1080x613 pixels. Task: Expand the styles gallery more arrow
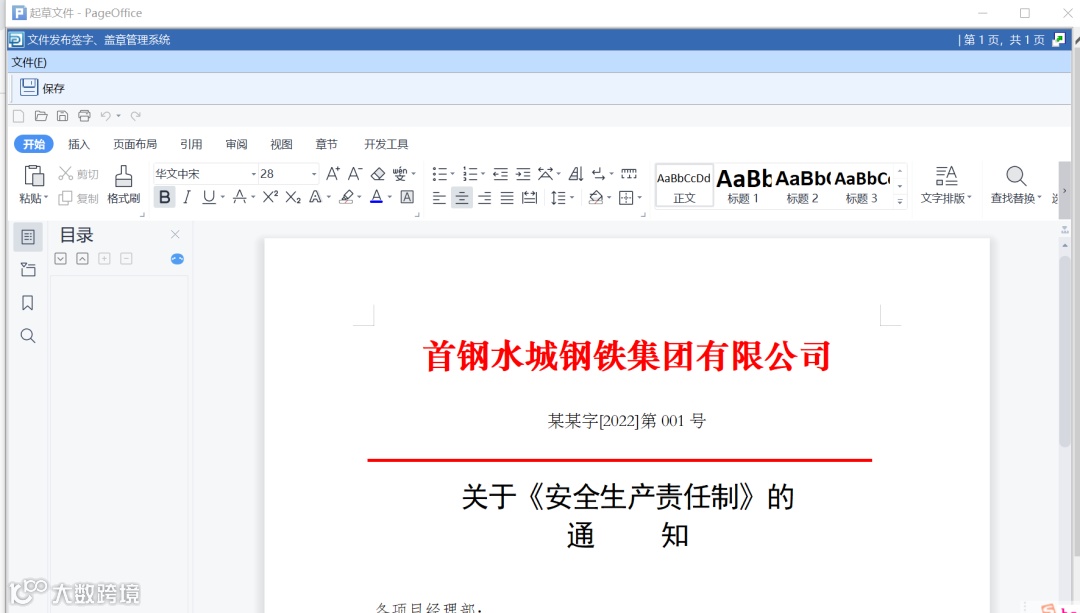point(900,201)
